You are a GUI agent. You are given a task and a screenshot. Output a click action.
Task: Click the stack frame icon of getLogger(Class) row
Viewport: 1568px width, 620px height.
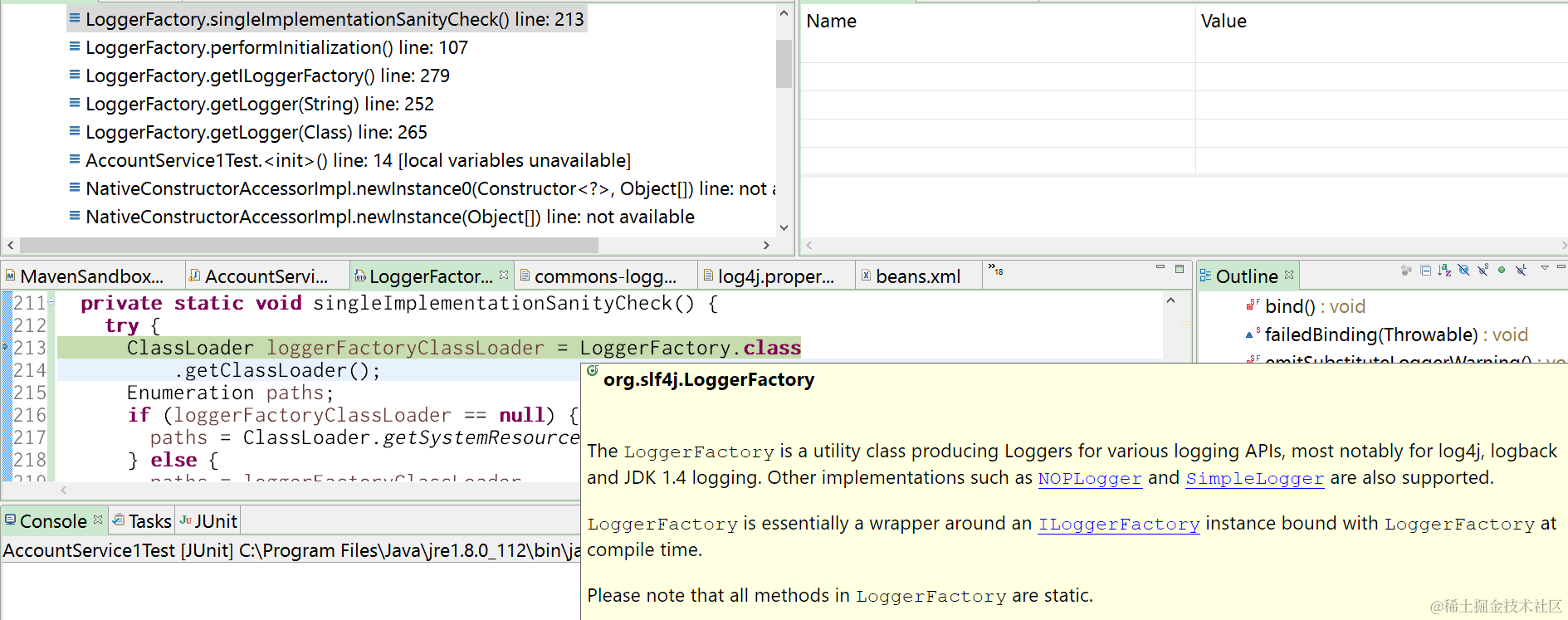75,131
